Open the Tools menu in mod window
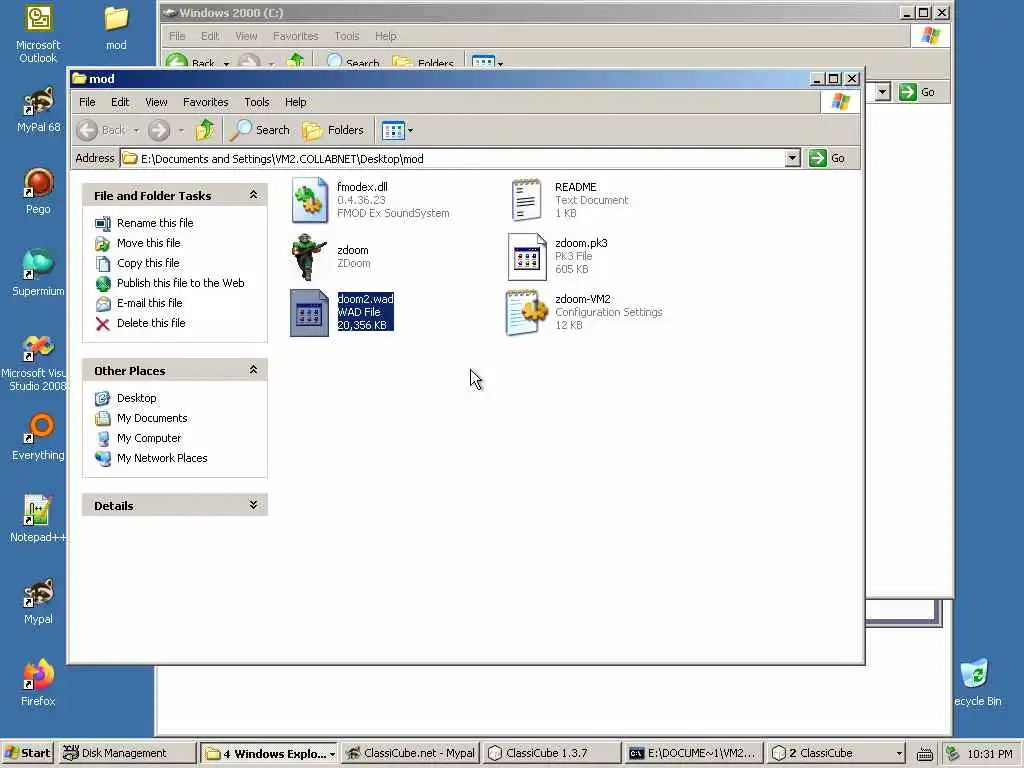This screenshot has height=768, width=1024. tap(257, 102)
